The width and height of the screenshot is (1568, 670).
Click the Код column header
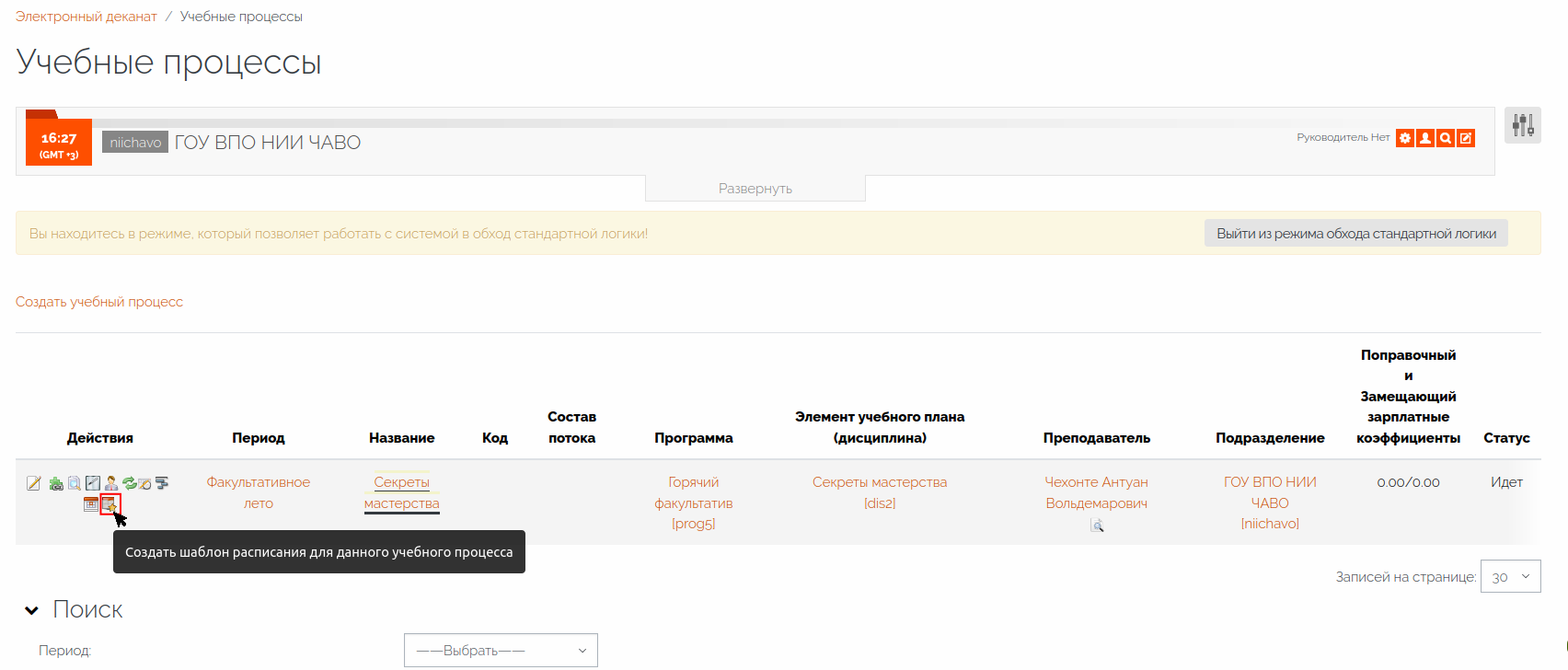495,438
